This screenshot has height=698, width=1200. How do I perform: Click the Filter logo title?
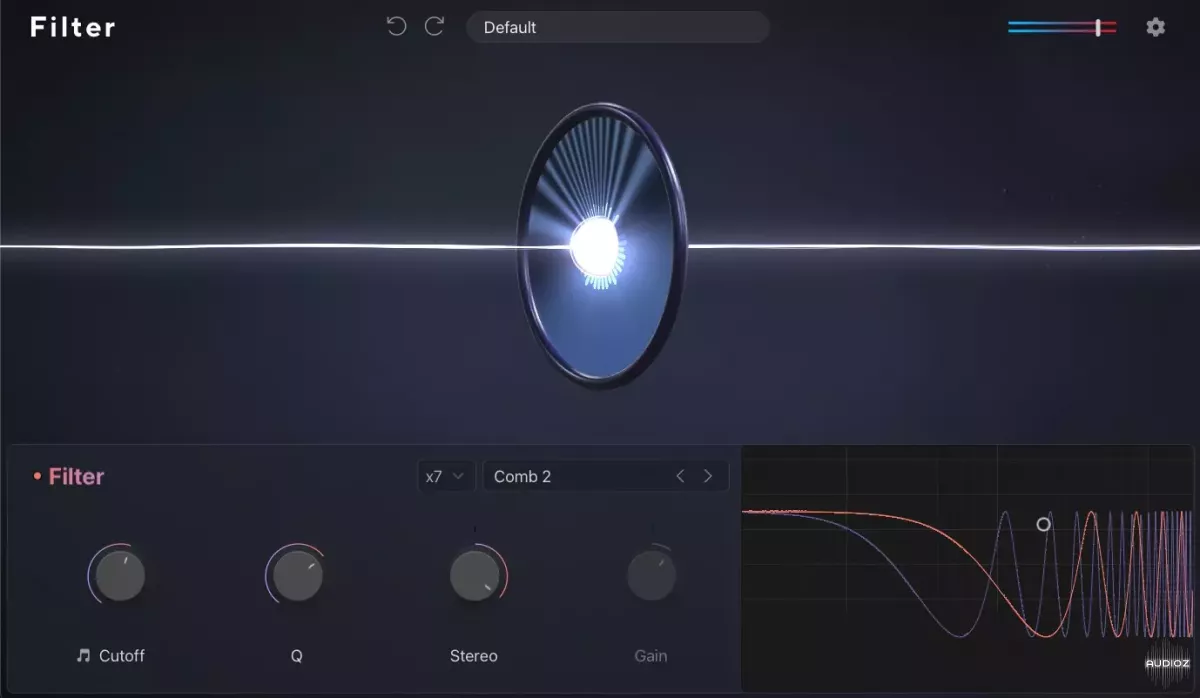click(x=73, y=27)
